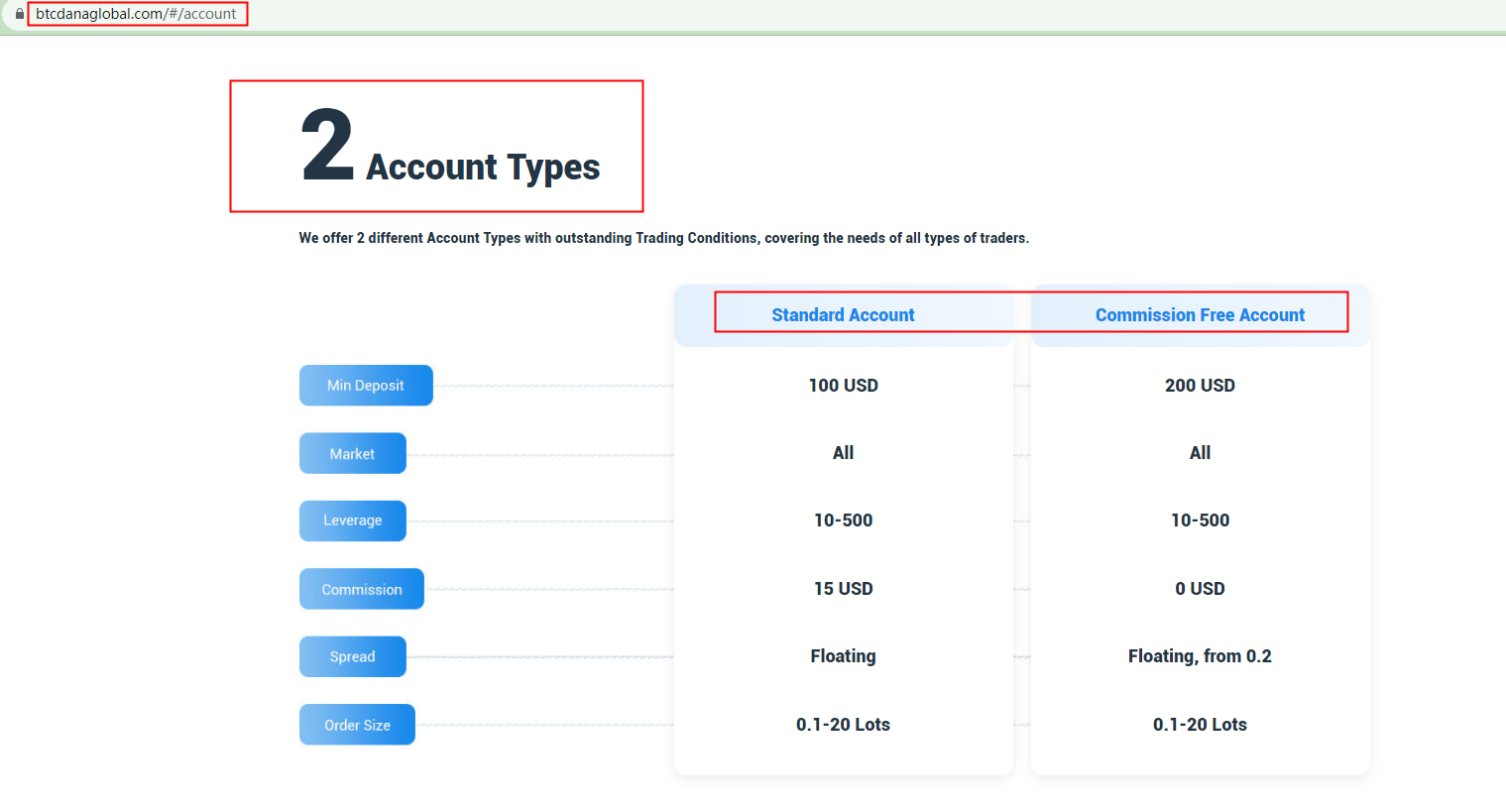Switch to the Standard Account column
This screenshot has height=812, width=1506.
coord(843,314)
